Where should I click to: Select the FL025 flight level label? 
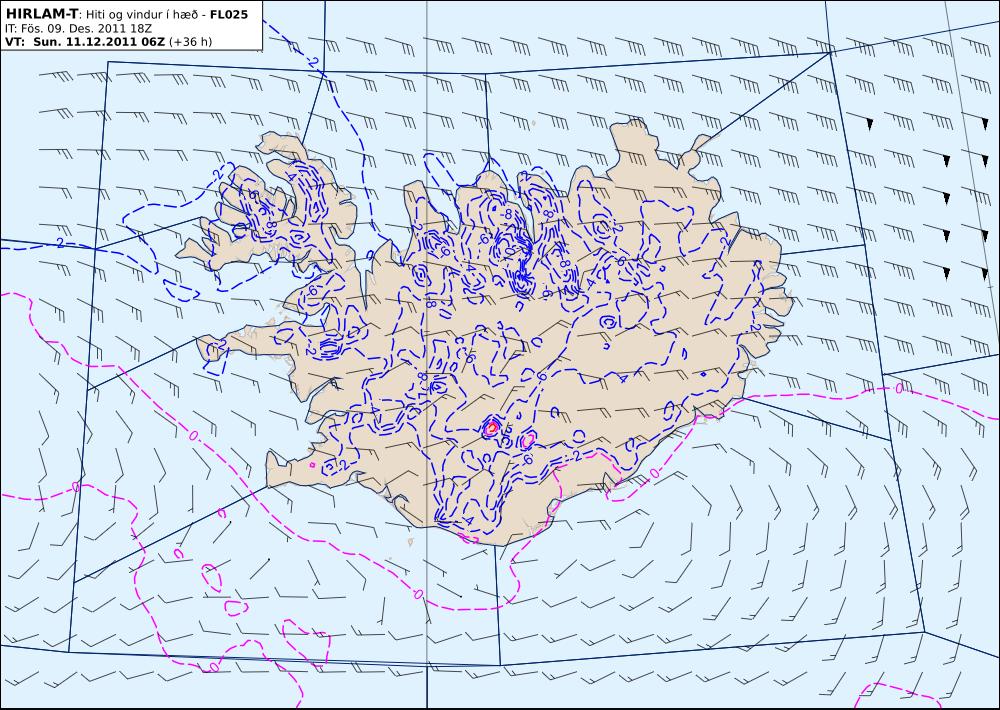[228, 13]
